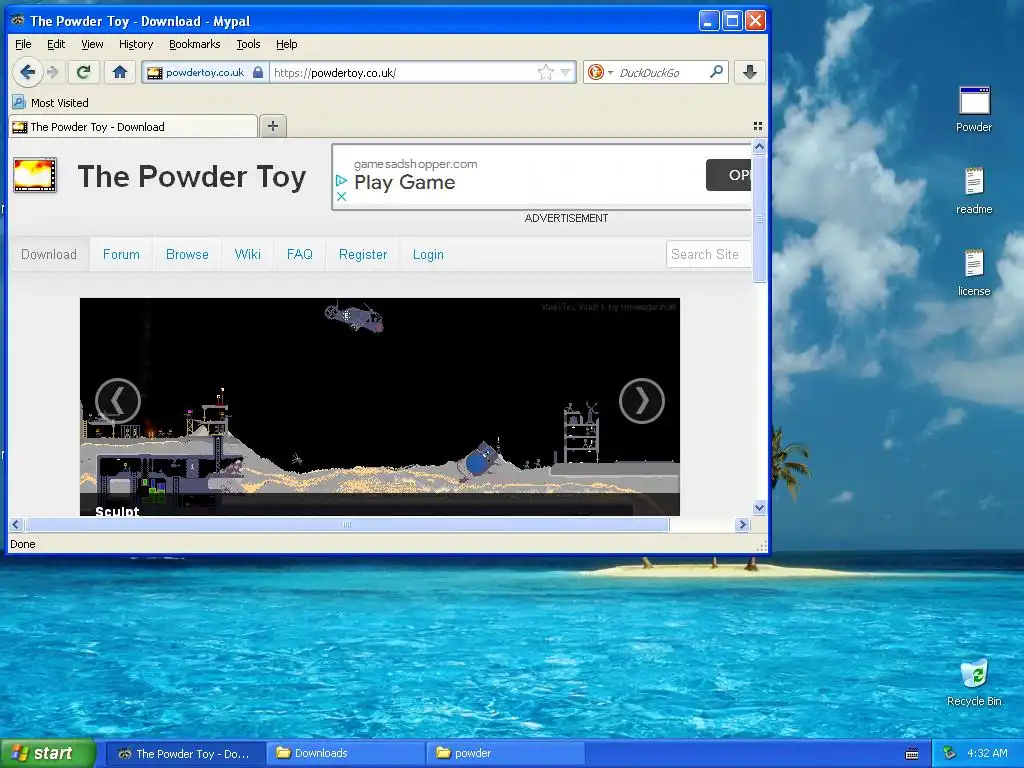Open the View menu

coord(92,44)
